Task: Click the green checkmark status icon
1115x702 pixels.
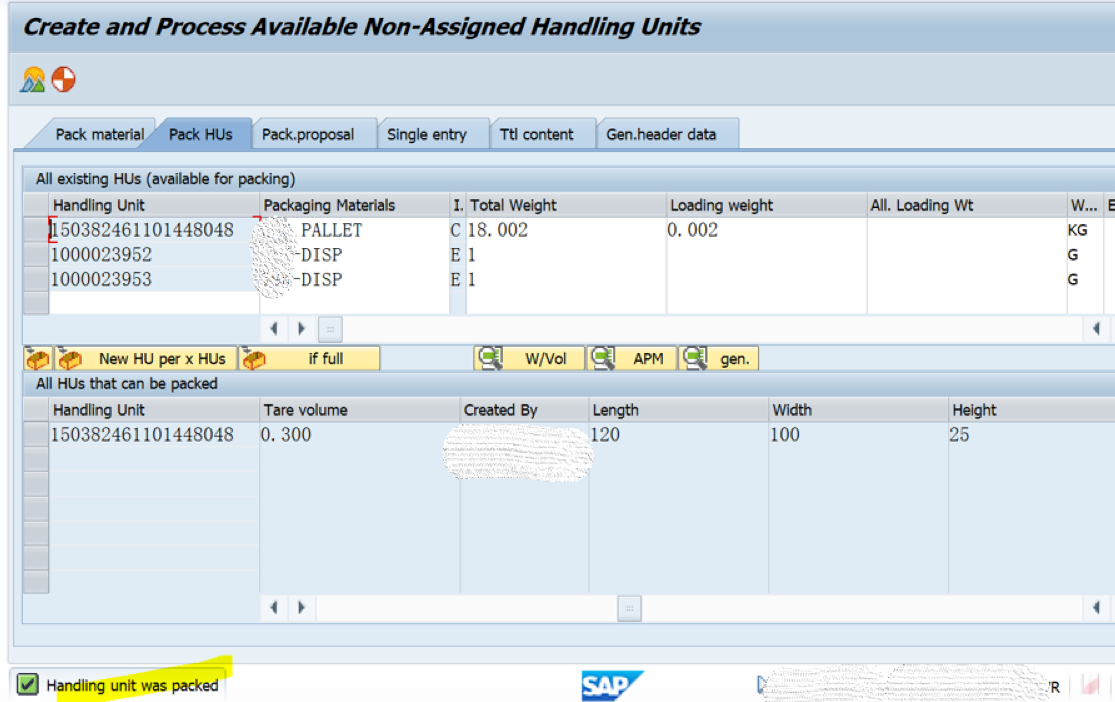Action: point(28,685)
